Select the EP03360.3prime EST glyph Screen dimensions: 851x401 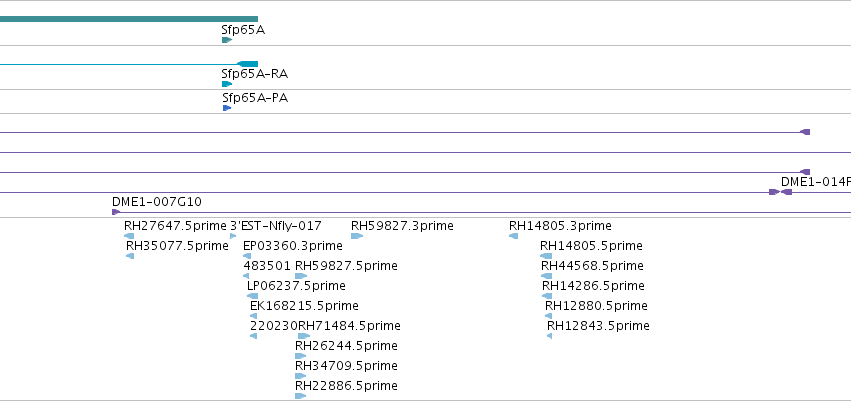click(247, 256)
